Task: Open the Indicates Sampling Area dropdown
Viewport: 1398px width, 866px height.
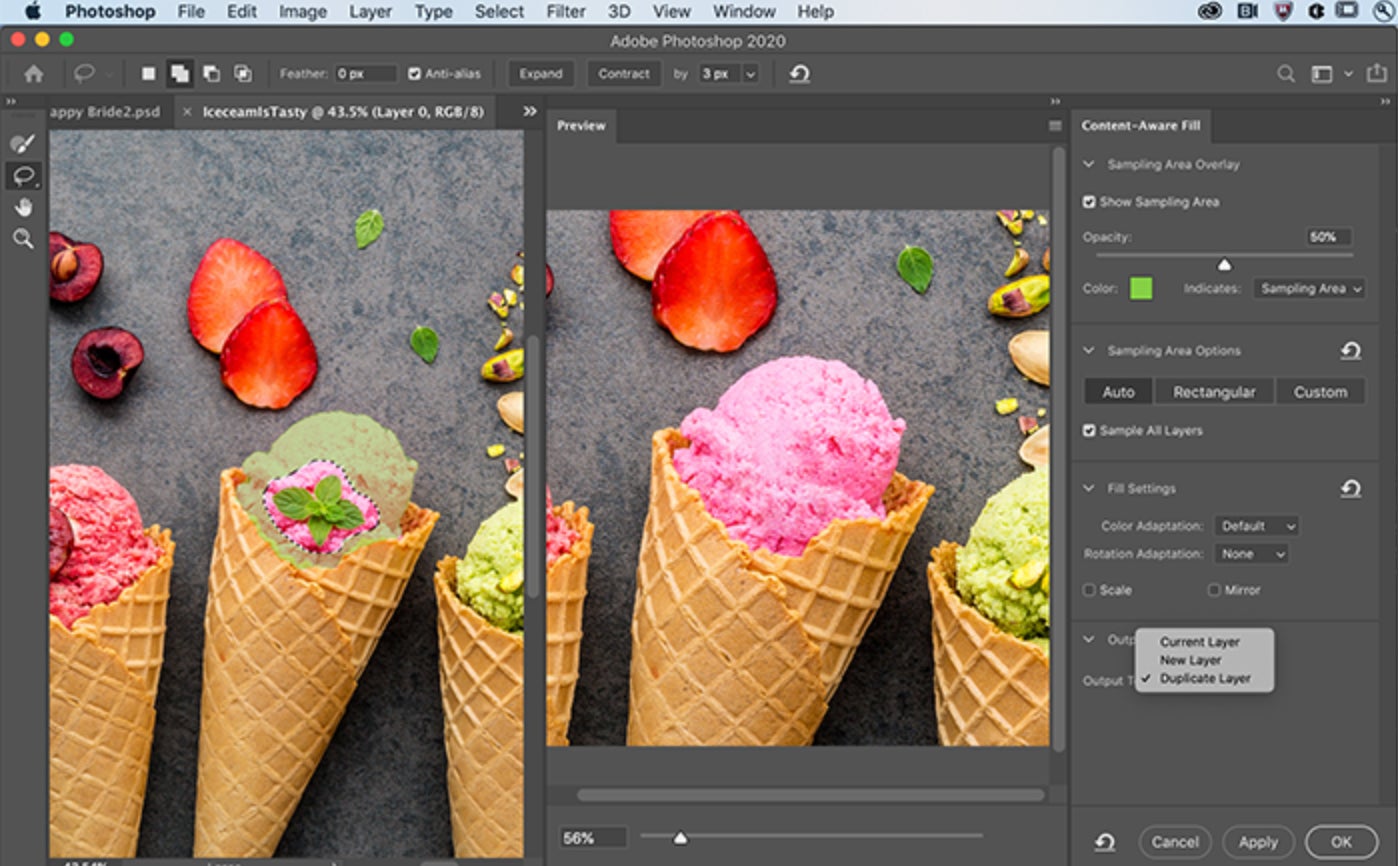Action: (1309, 289)
